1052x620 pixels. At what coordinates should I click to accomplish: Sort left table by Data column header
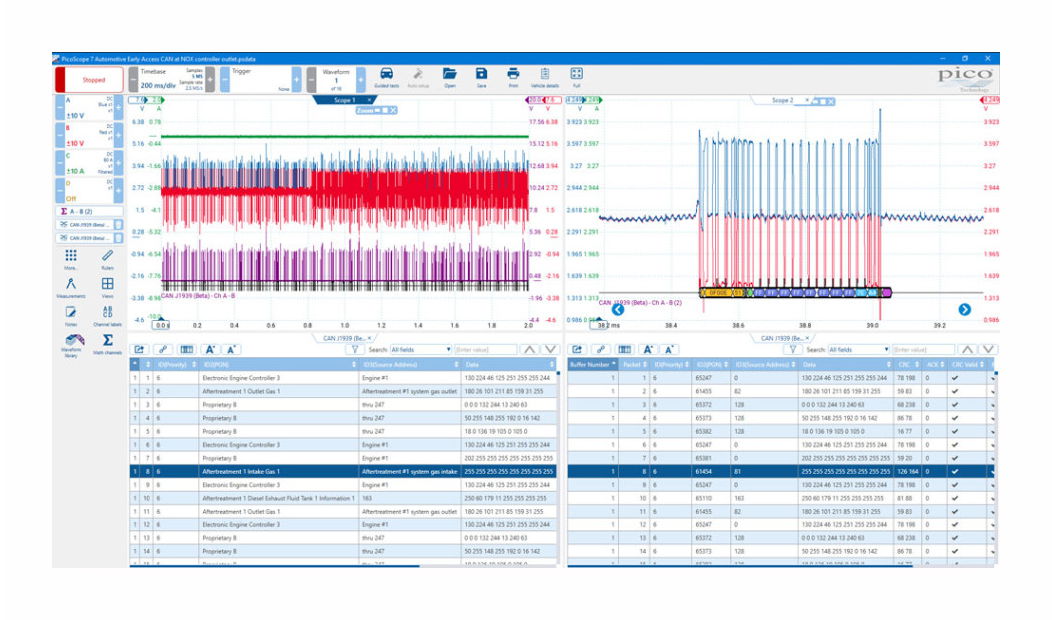[509, 364]
